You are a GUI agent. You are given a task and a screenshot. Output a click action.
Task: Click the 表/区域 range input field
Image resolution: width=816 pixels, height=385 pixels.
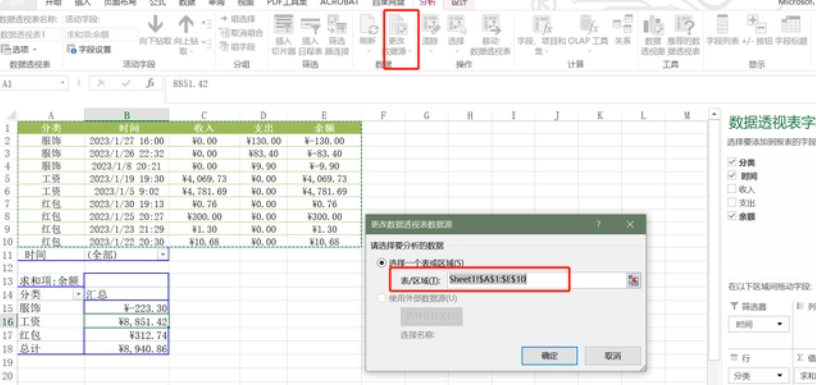(x=536, y=280)
